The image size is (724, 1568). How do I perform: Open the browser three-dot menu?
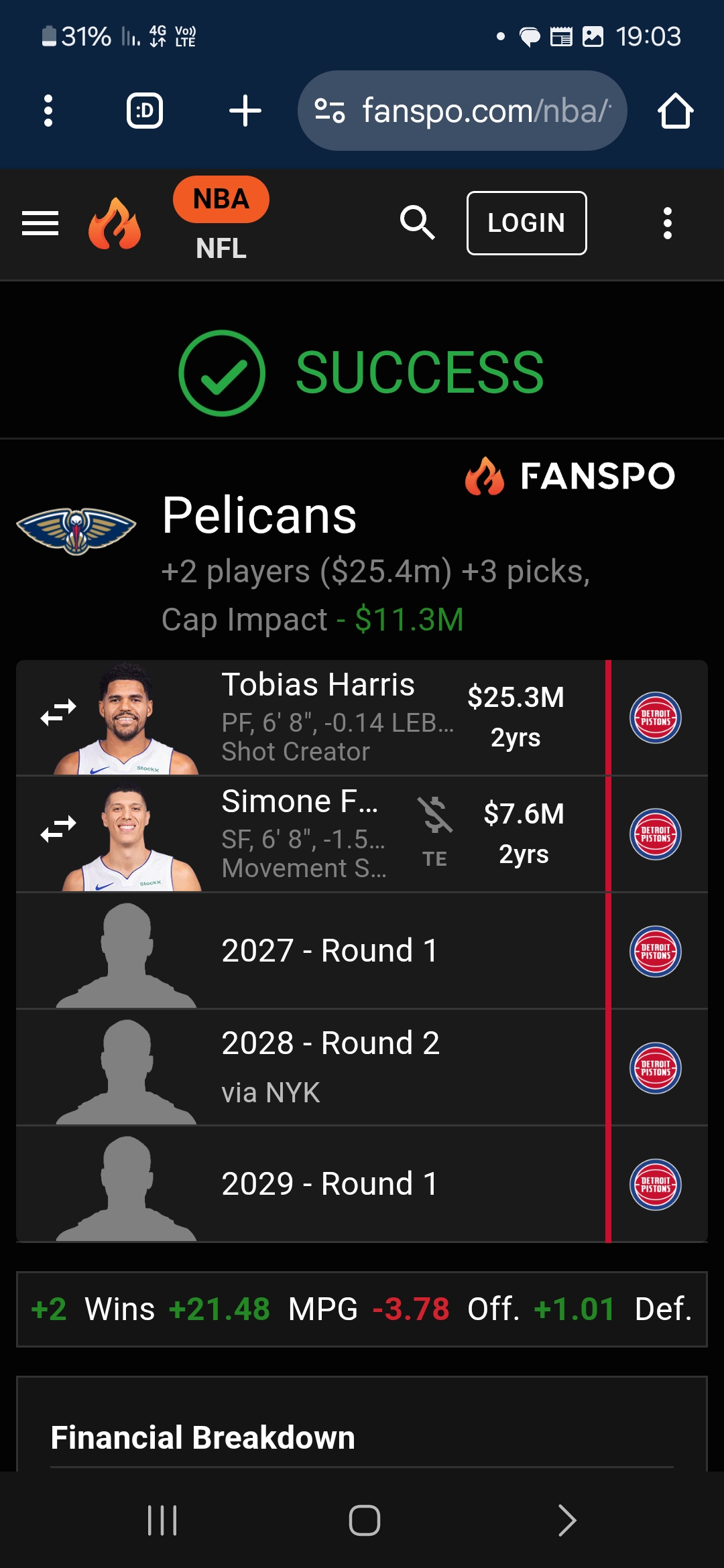tap(48, 111)
